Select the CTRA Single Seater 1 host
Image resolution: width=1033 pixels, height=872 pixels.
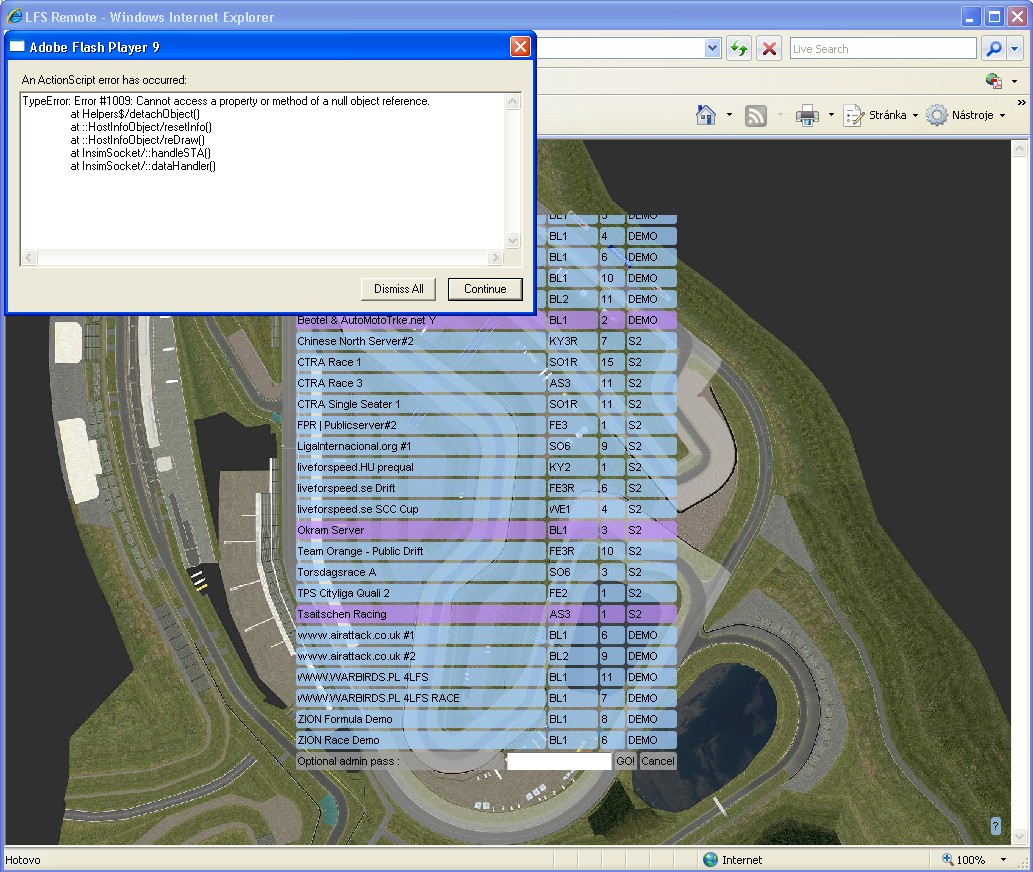pos(486,404)
